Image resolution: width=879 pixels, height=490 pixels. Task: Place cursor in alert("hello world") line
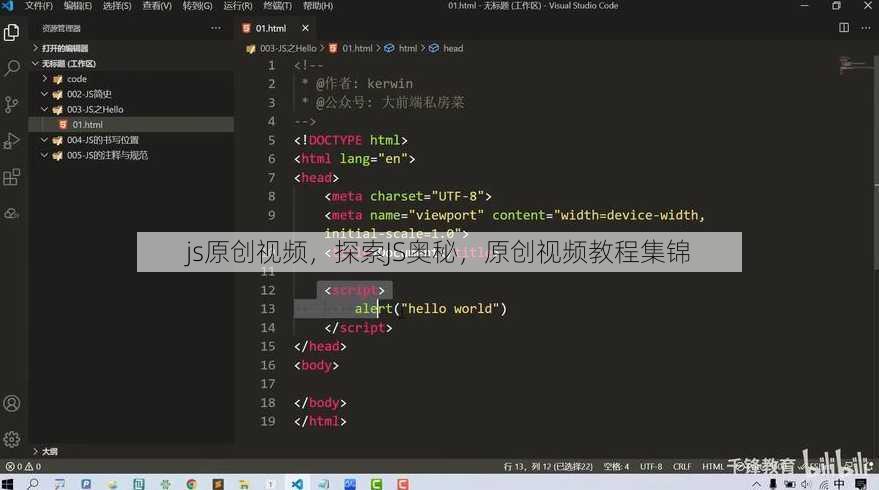[431, 309]
